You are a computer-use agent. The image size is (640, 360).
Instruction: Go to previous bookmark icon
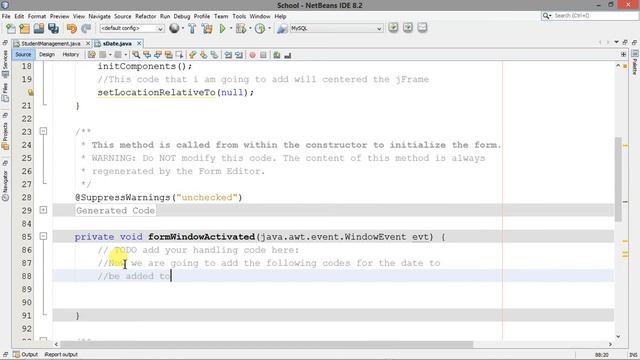192,55
